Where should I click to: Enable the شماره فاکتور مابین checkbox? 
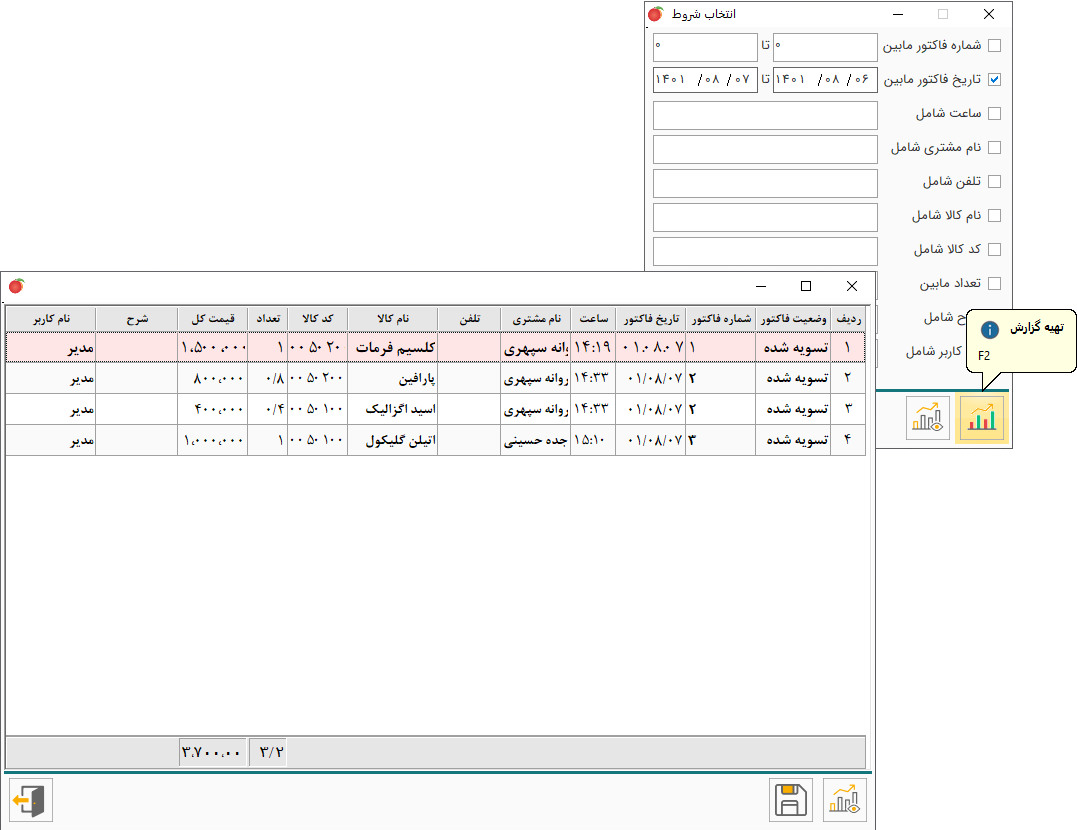pyautogui.click(x=994, y=46)
